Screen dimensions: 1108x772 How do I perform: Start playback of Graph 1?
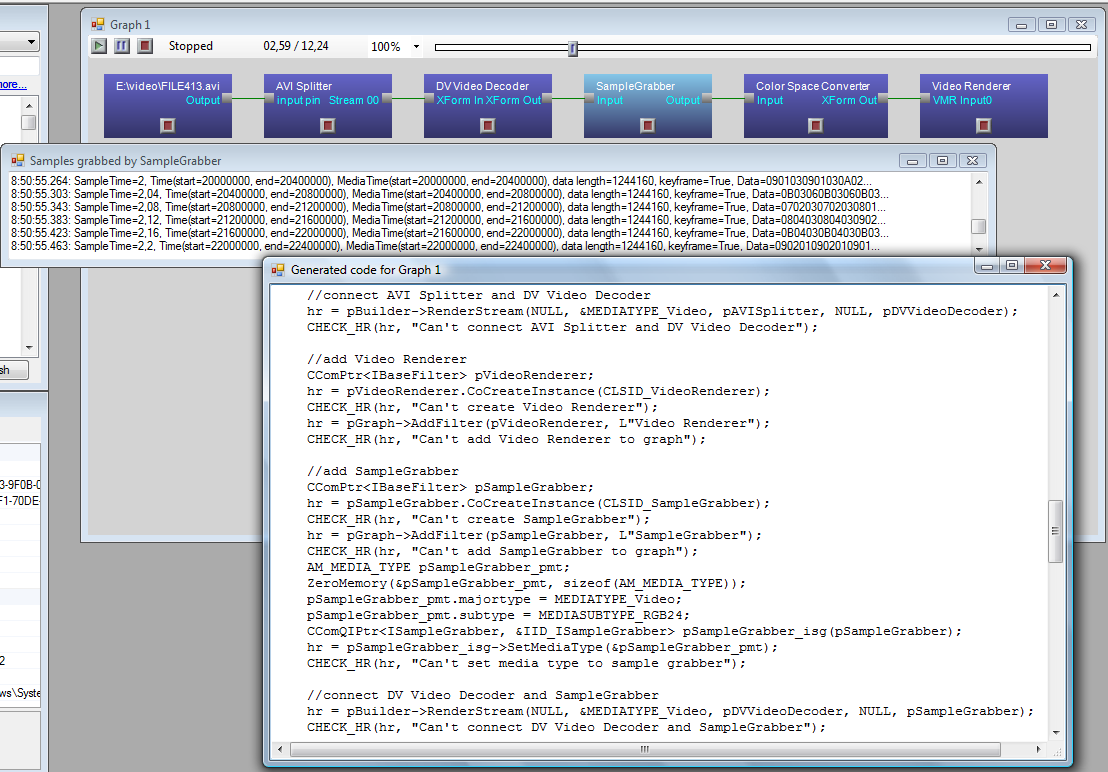99,46
